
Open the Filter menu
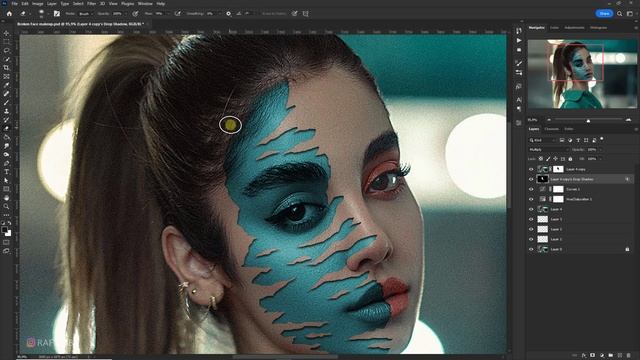pyautogui.click(x=91, y=3)
